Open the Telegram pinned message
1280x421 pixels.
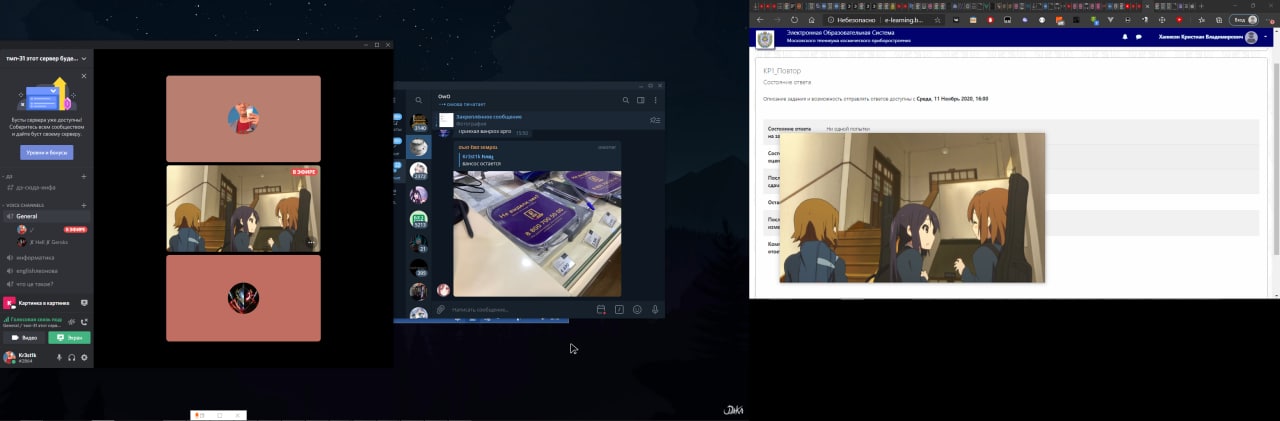coord(540,120)
